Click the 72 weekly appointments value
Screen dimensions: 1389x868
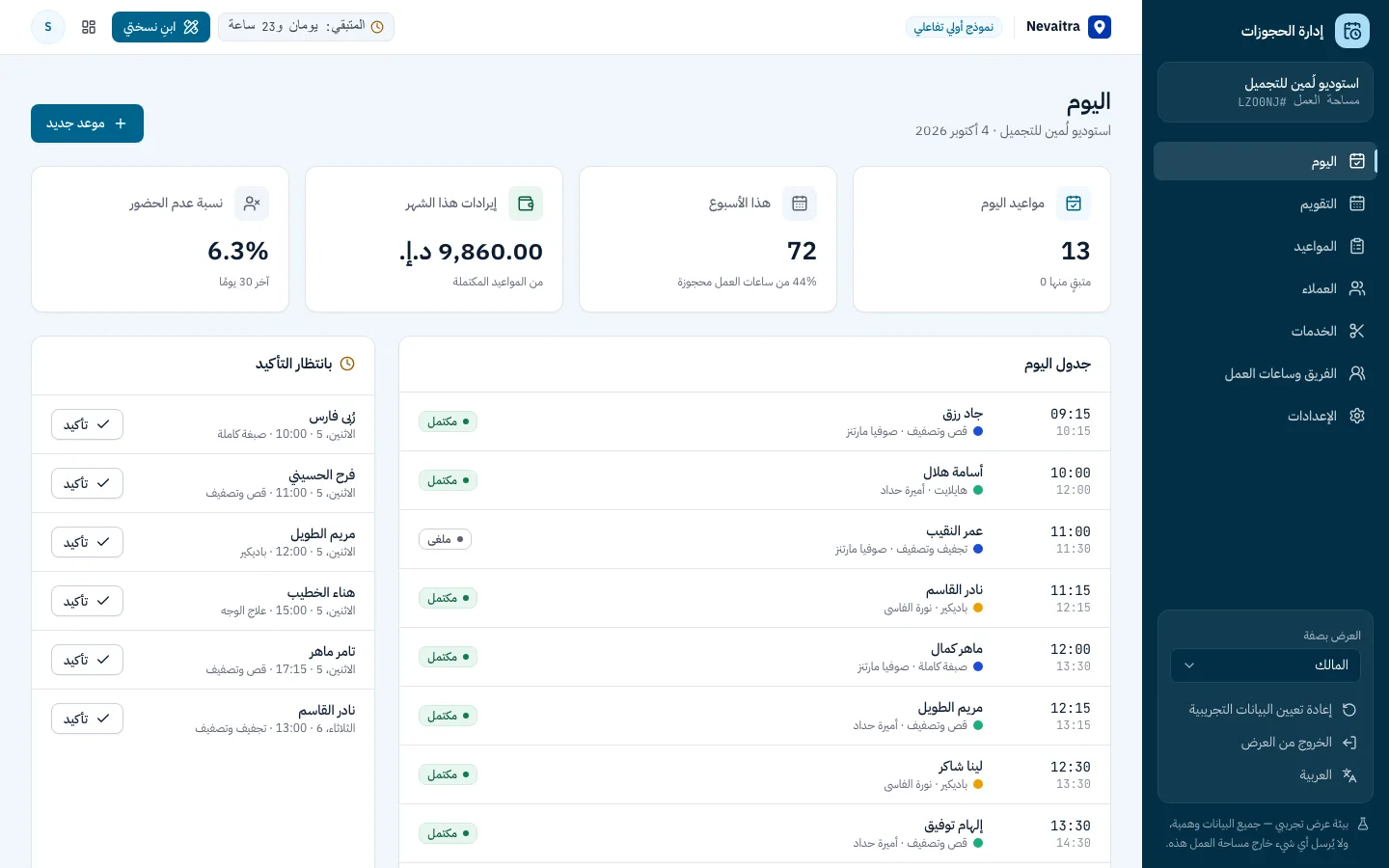pos(802,252)
